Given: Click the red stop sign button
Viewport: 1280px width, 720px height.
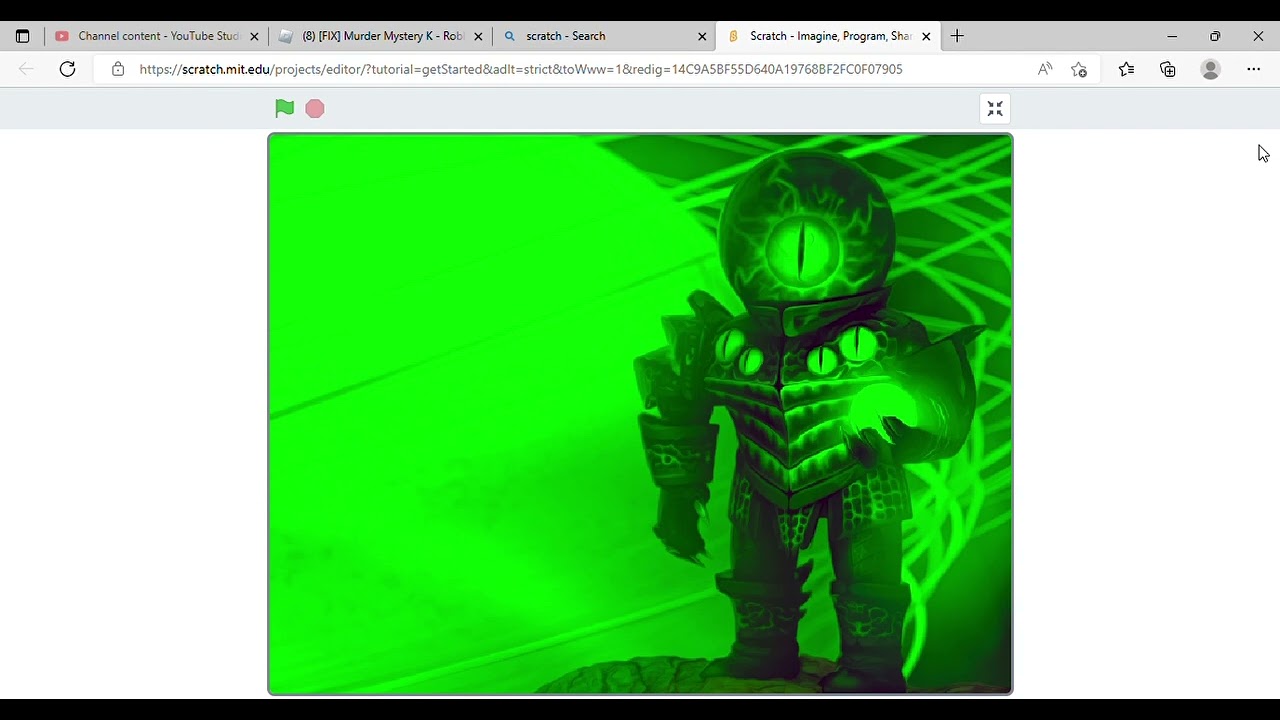Looking at the screenshot, I should pos(315,108).
